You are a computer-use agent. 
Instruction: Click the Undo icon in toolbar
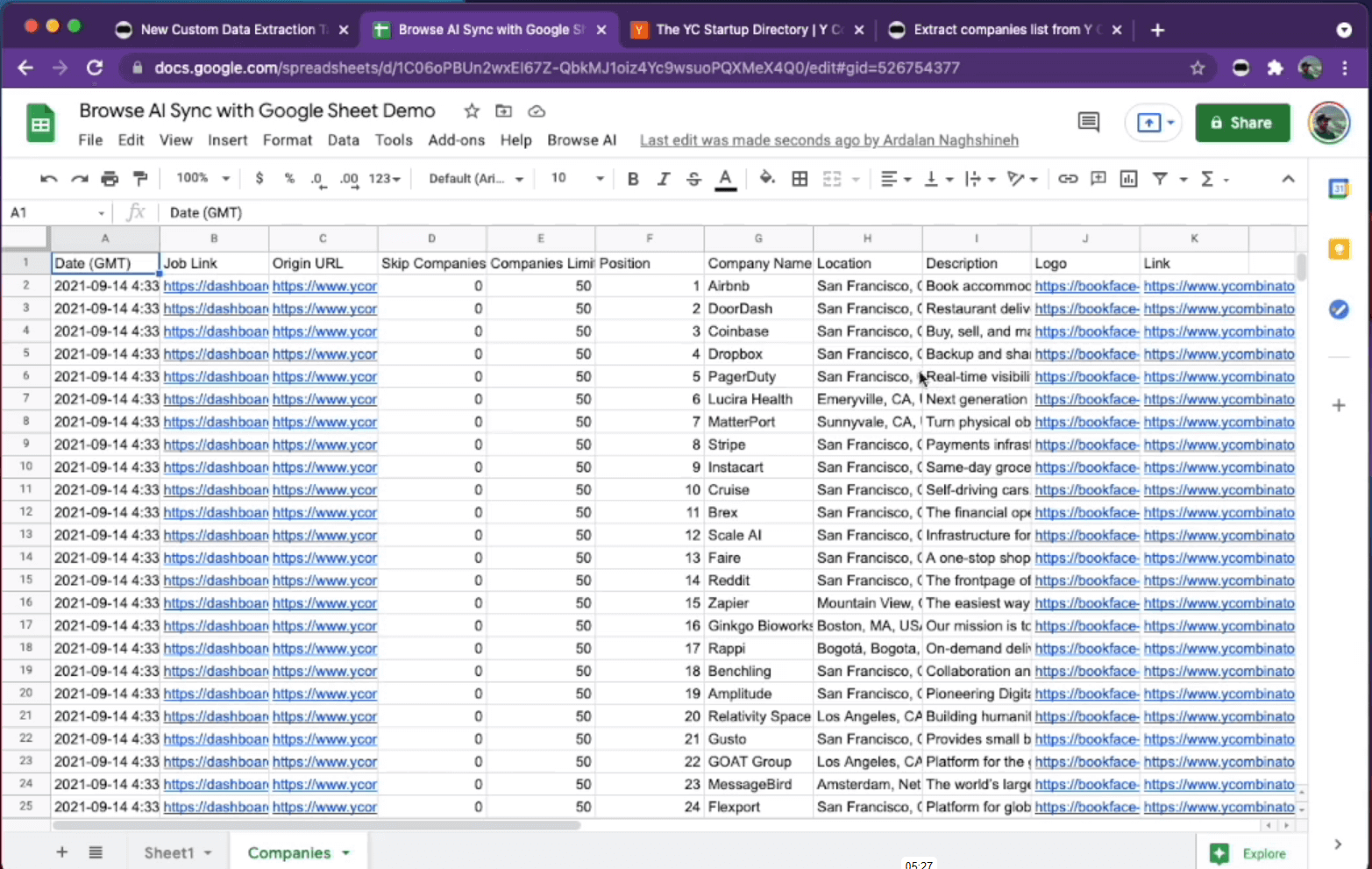click(48, 179)
